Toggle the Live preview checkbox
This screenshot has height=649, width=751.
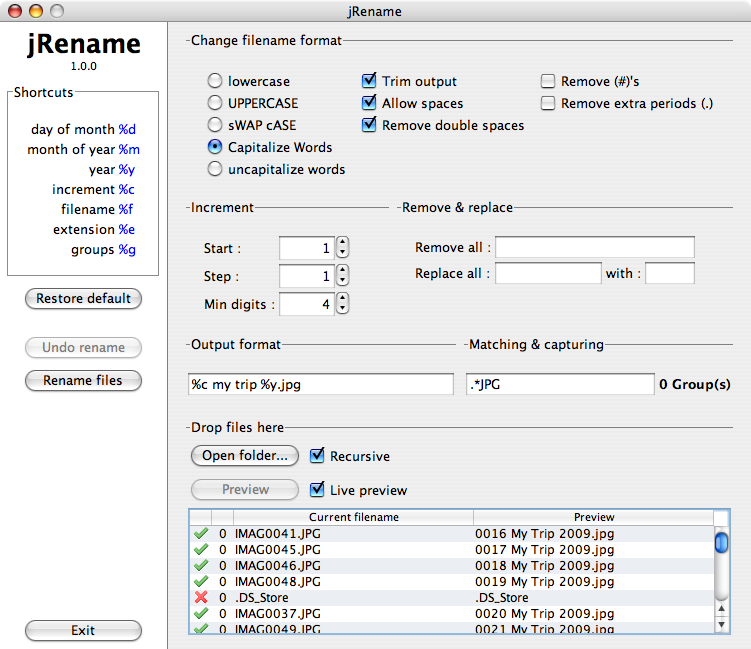click(317, 490)
